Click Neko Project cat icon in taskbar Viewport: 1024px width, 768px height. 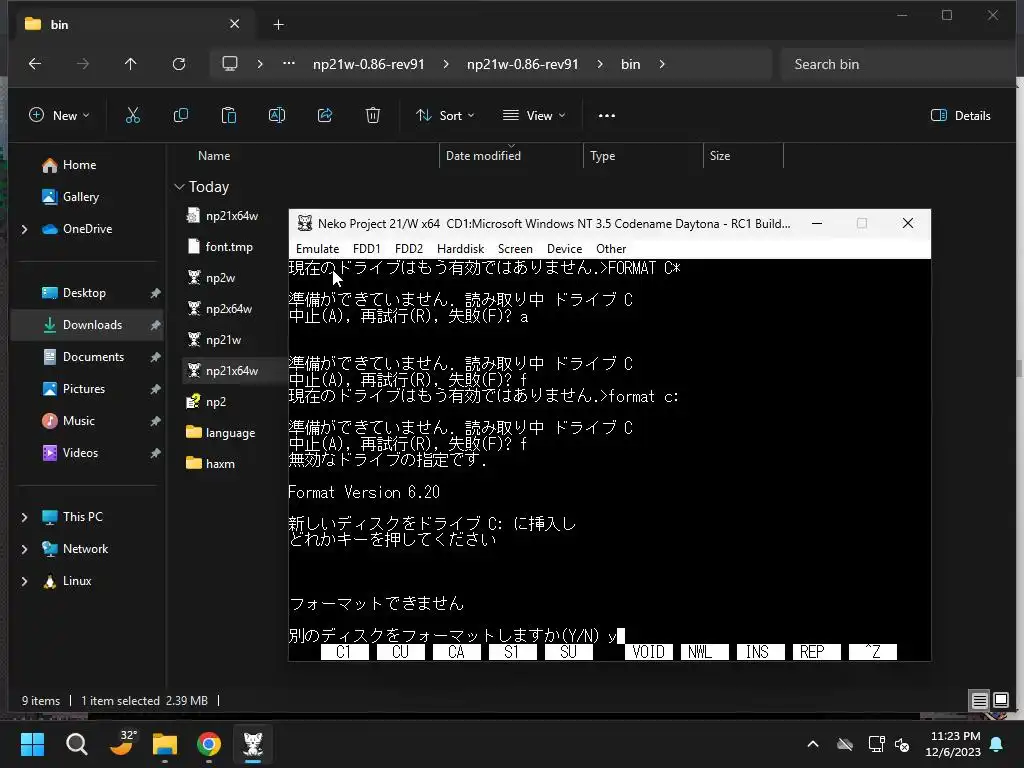253,744
